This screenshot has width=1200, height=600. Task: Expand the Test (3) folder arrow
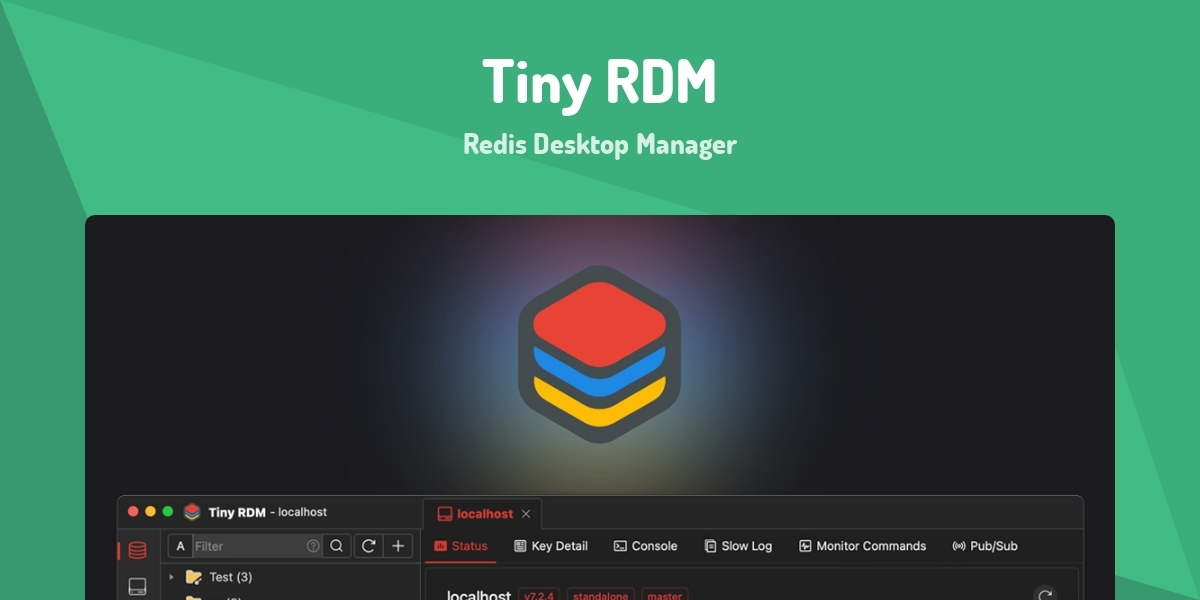(171, 577)
